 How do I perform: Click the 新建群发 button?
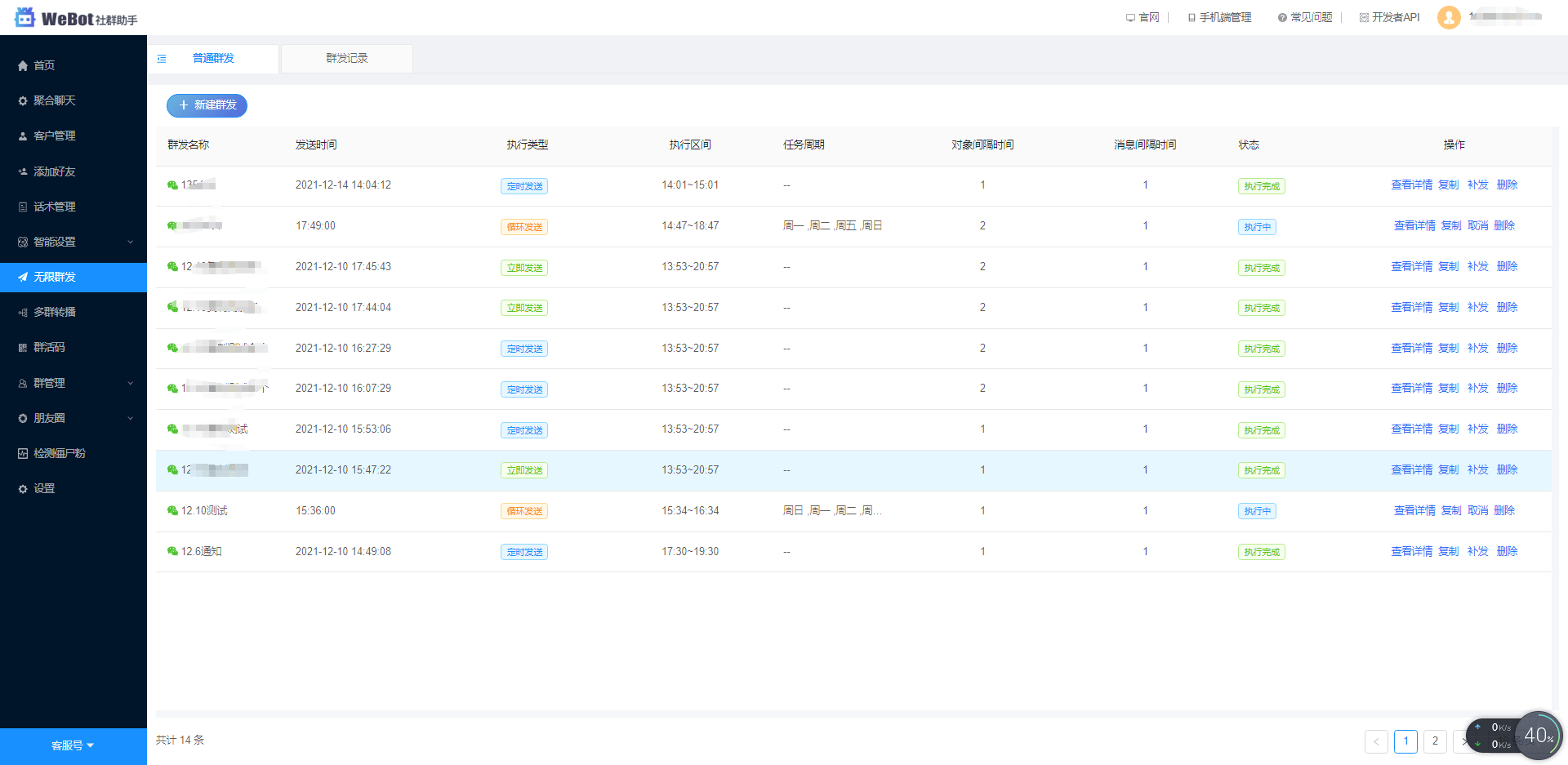[207, 105]
